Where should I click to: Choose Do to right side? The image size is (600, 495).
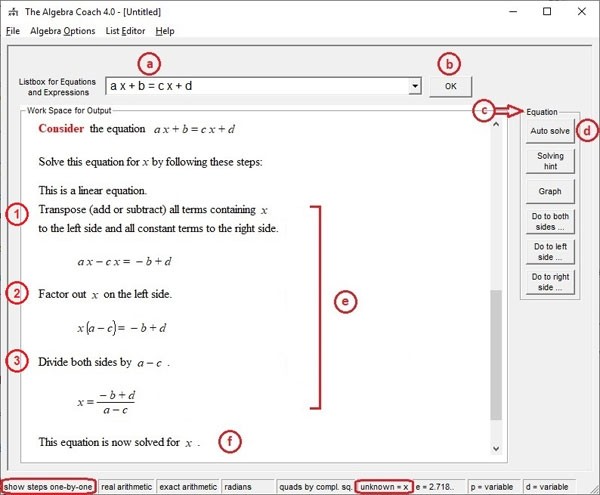(x=550, y=282)
